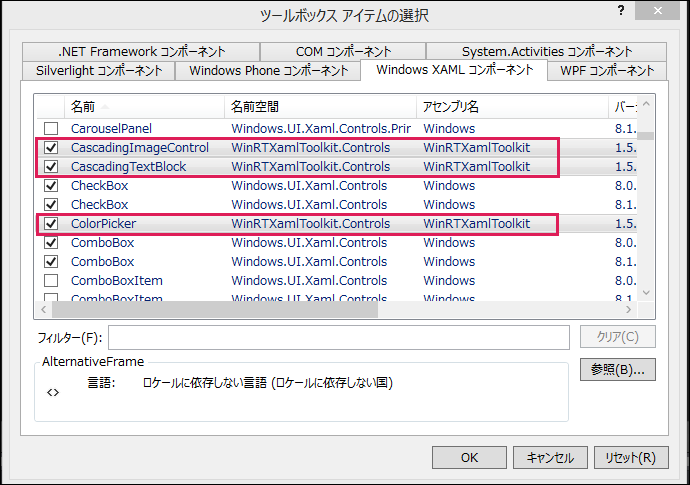Check the ComboBoxItem version 8.0 checkbox
This screenshot has height=485, width=690.
(x=51, y=280)
